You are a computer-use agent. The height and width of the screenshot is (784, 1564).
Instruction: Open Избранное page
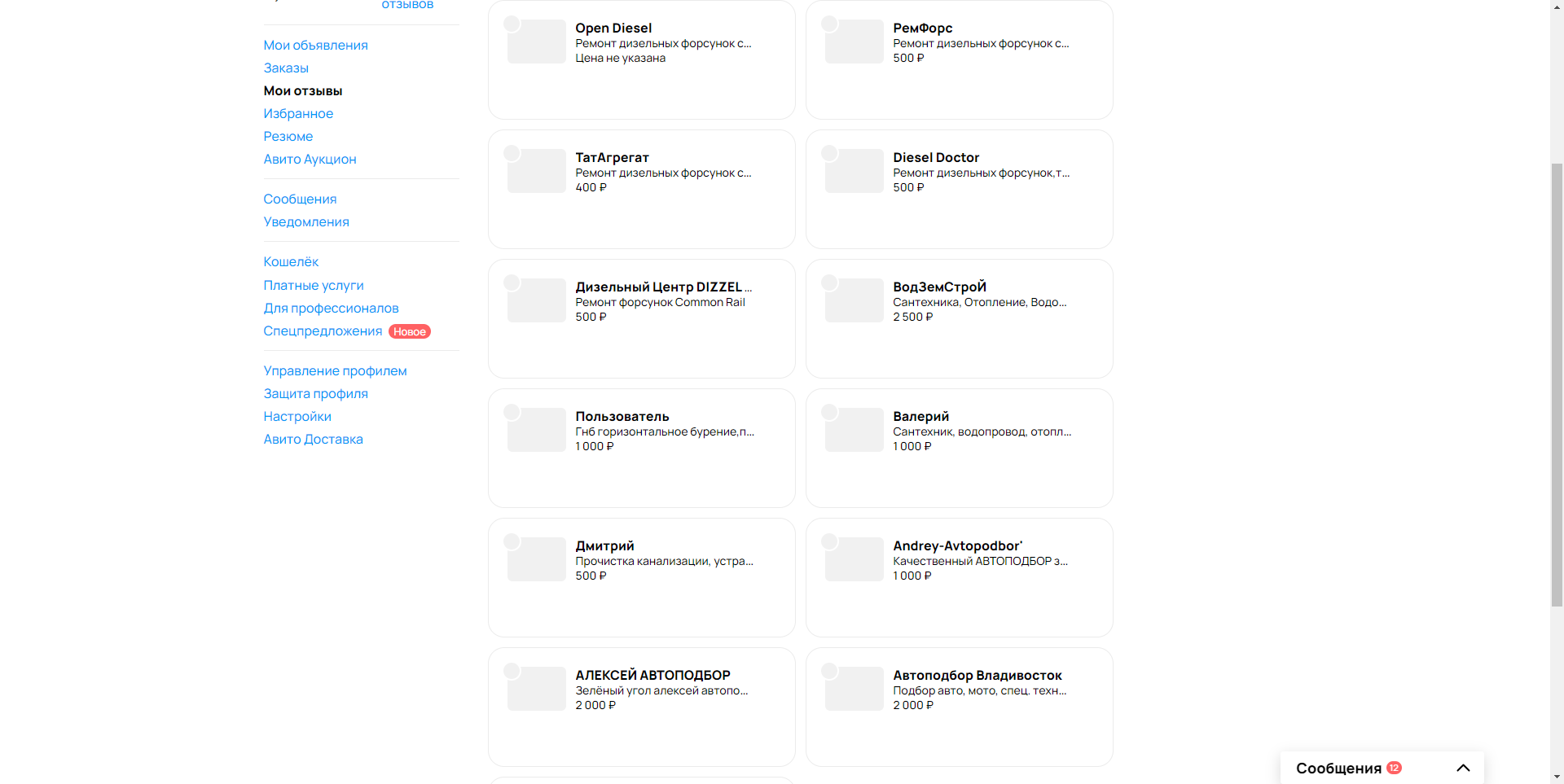[x=298, y=113]
